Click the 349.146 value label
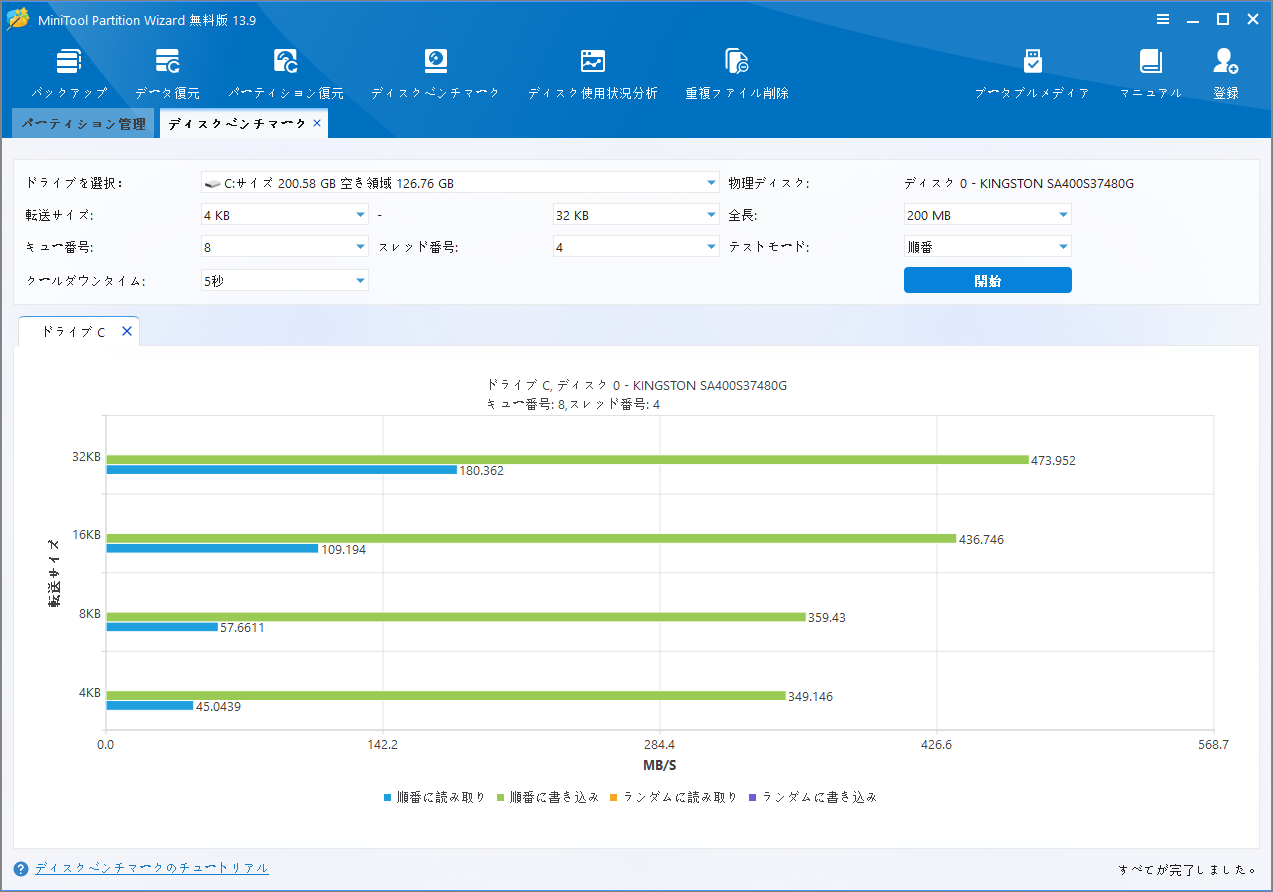Image resolution: width=1273 pixels, height=892 pixels. 810,697
